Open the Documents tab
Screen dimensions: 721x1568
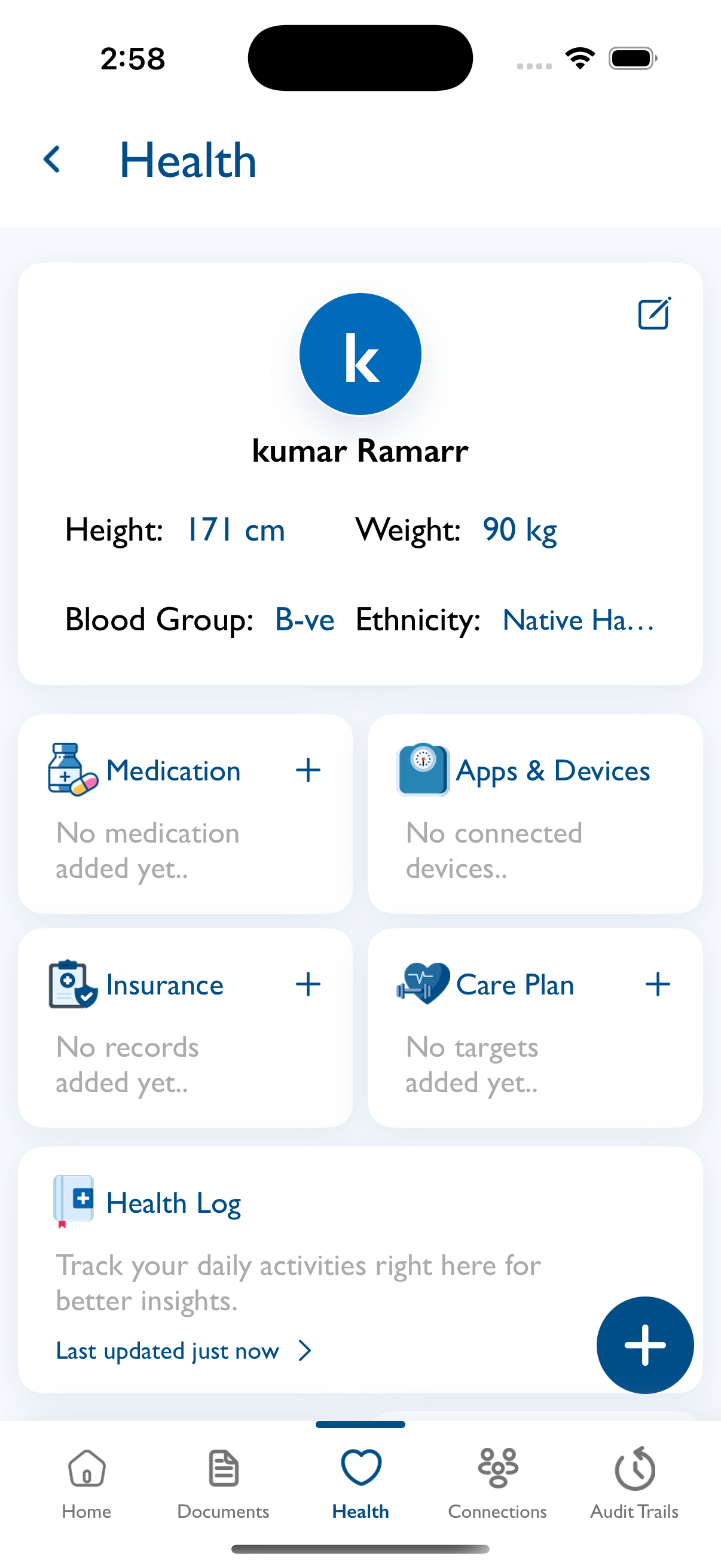tap(224, 1483)
